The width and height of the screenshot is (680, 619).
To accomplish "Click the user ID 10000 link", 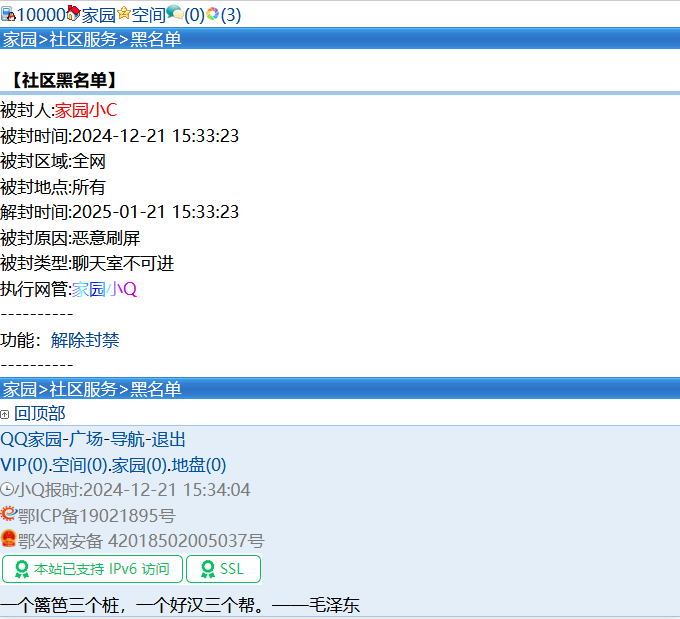I will pos(41,14).
